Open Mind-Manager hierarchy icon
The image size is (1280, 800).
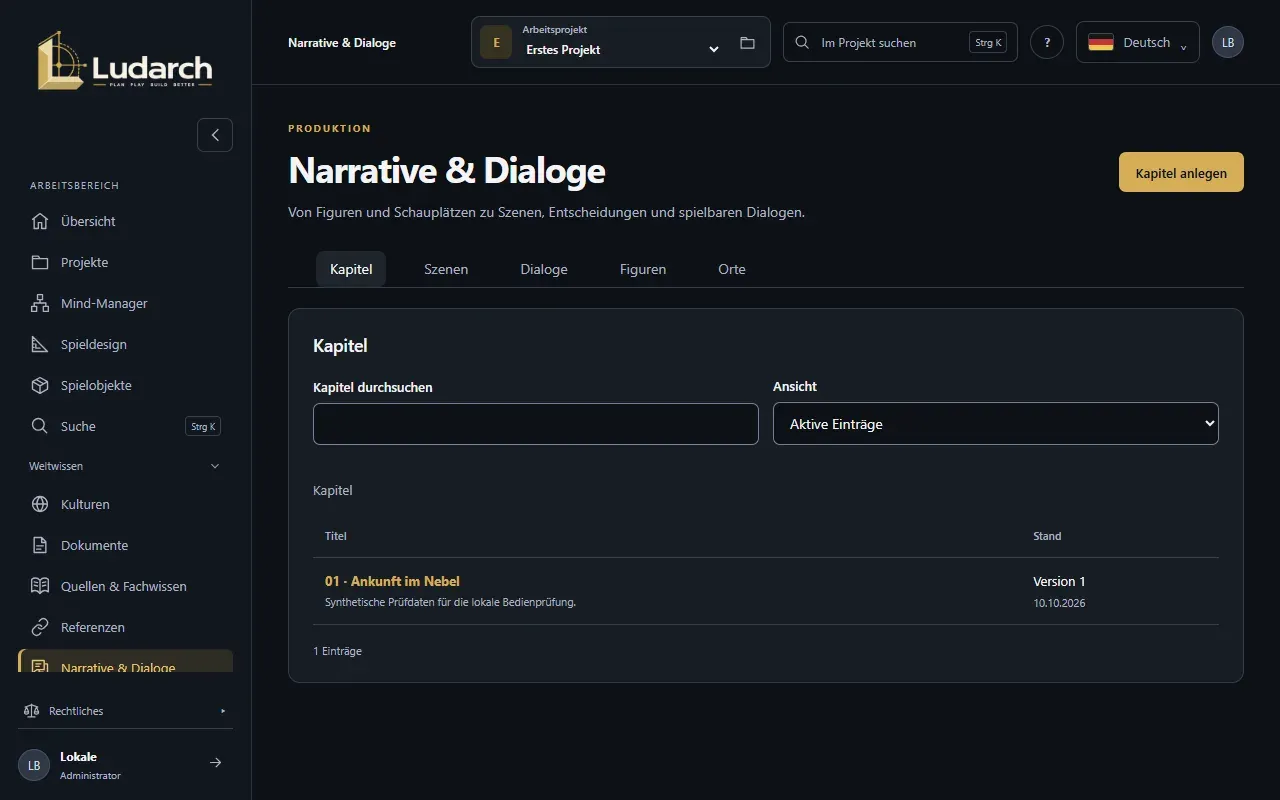40,303
